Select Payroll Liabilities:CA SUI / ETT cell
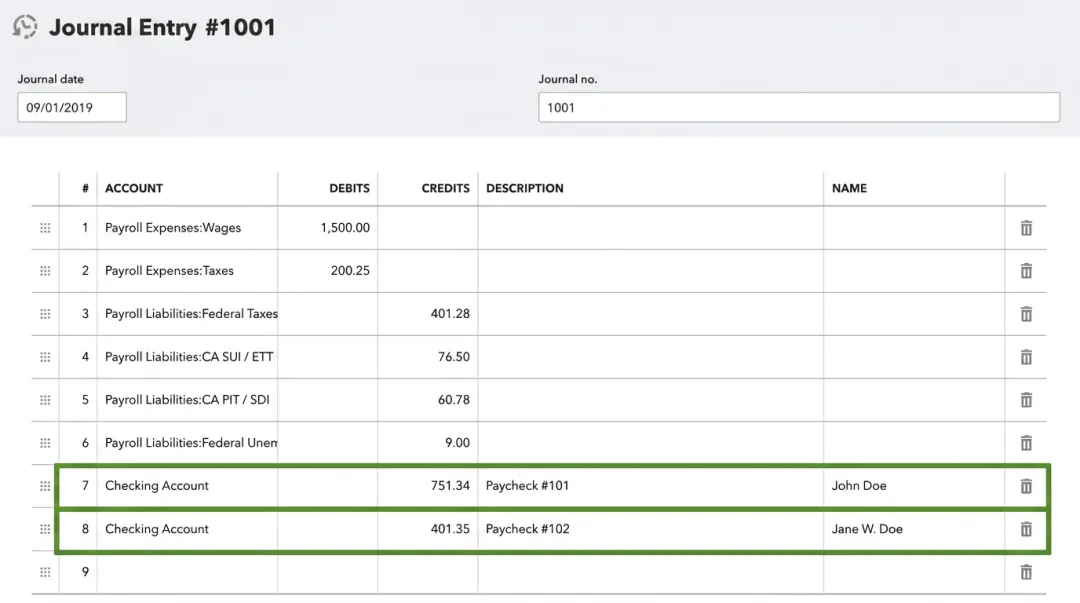This screenshot has height=603, width=1080. pos(187,357)
